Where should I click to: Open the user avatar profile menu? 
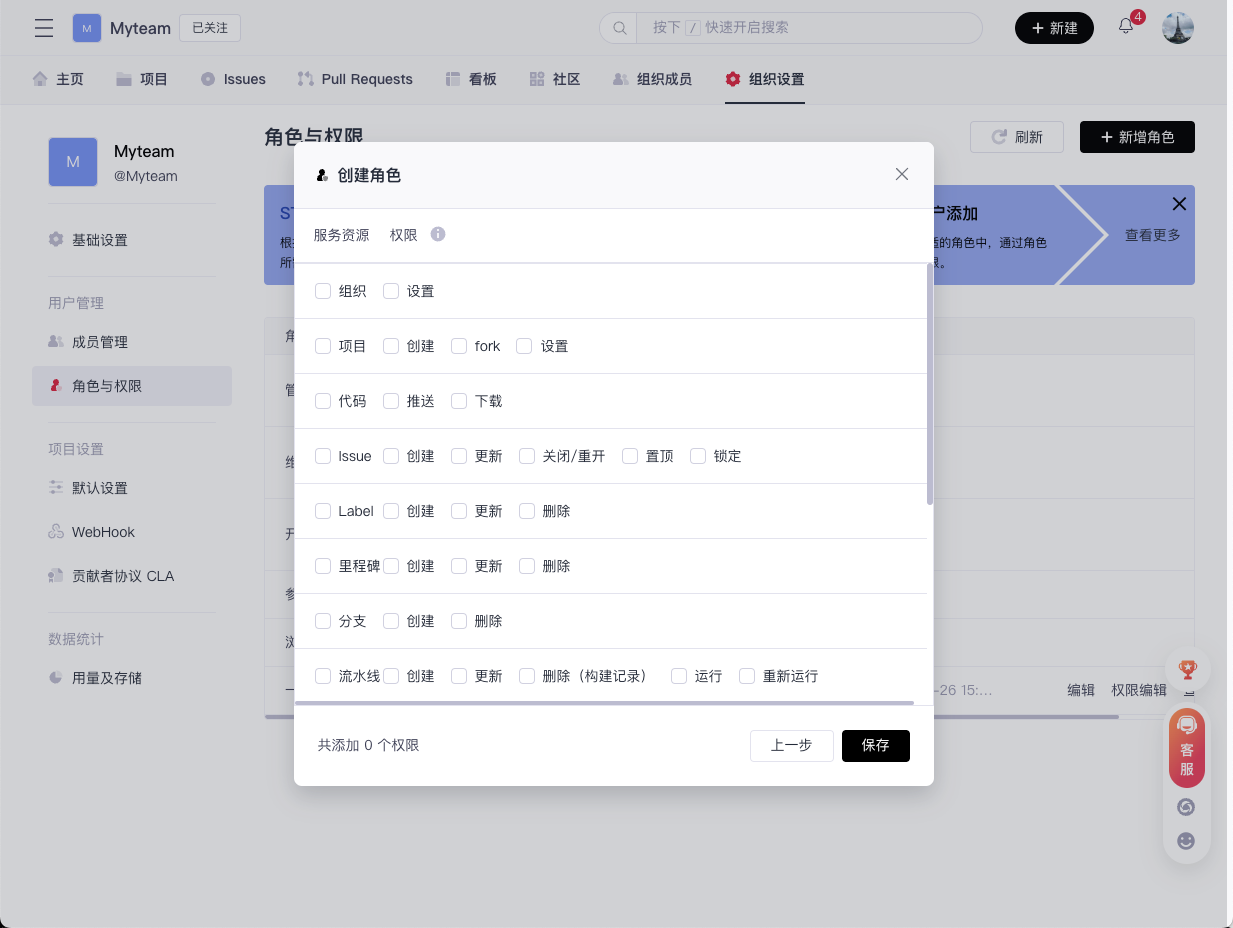point(1178,28)
